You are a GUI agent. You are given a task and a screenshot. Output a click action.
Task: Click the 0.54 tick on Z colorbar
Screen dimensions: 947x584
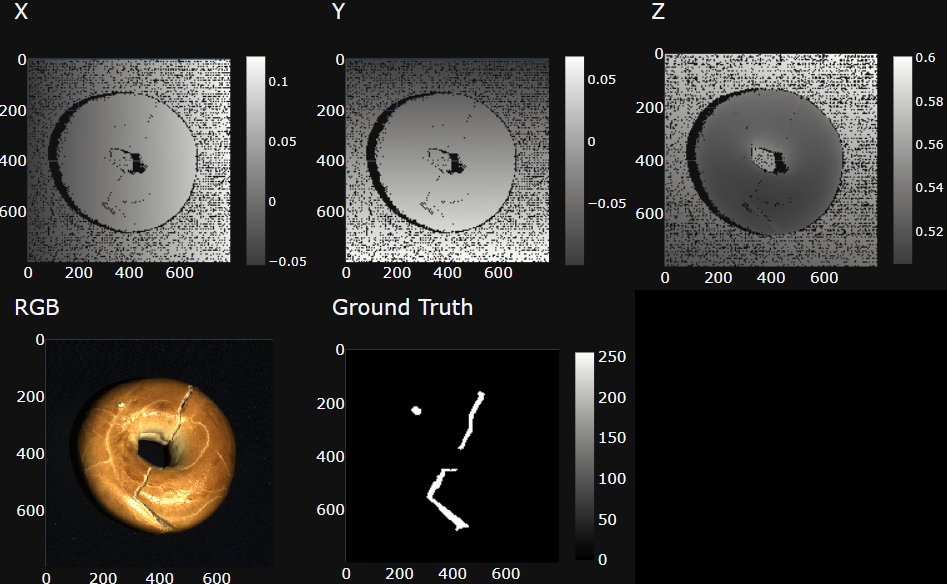click(x=929, y=188)
